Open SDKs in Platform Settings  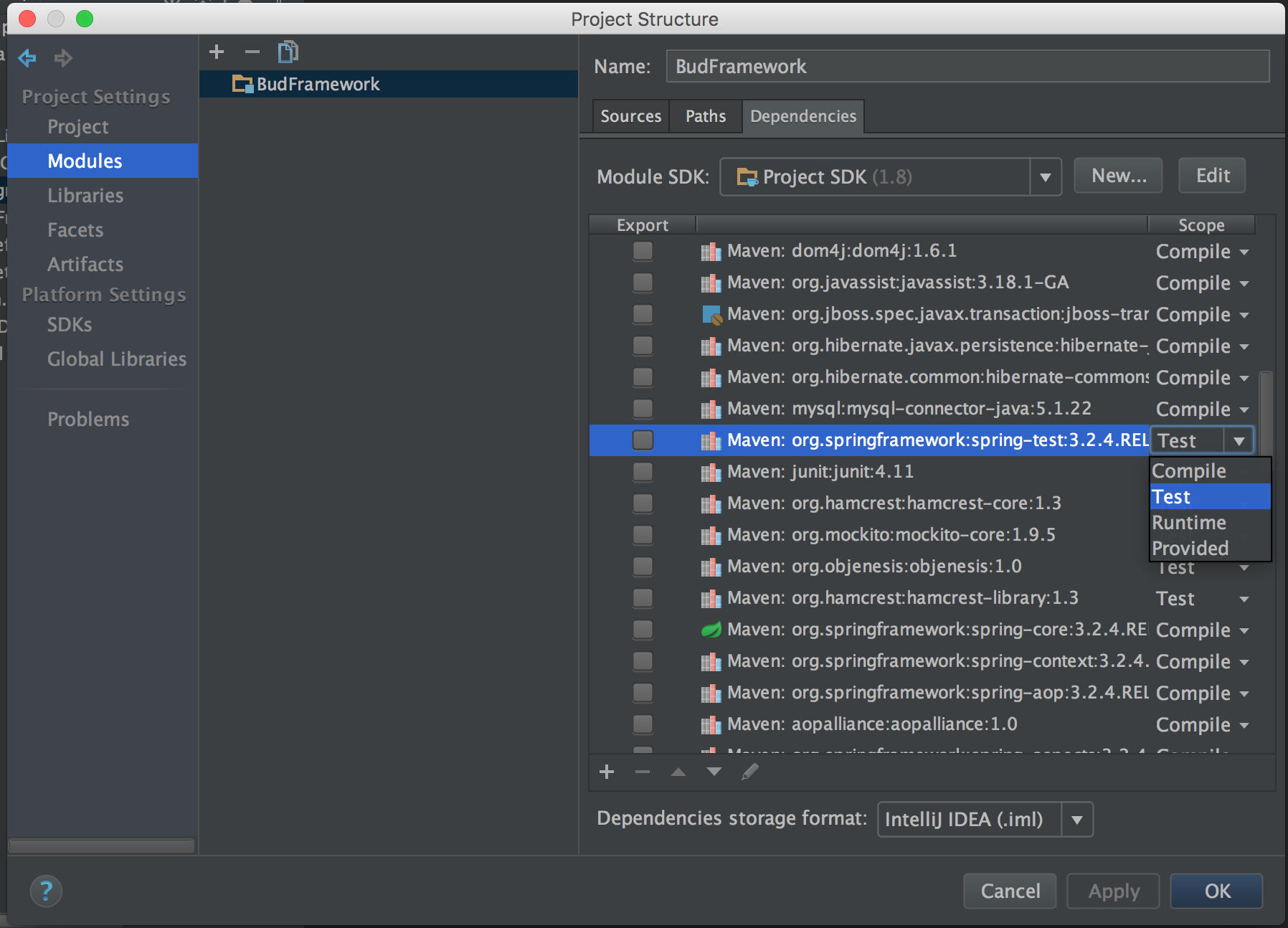[70, 325]
